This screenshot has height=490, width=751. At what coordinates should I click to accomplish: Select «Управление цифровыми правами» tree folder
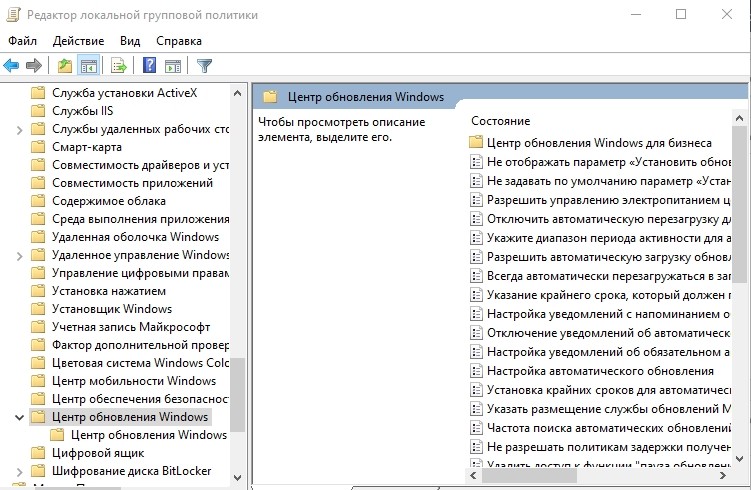pos(140,273)
